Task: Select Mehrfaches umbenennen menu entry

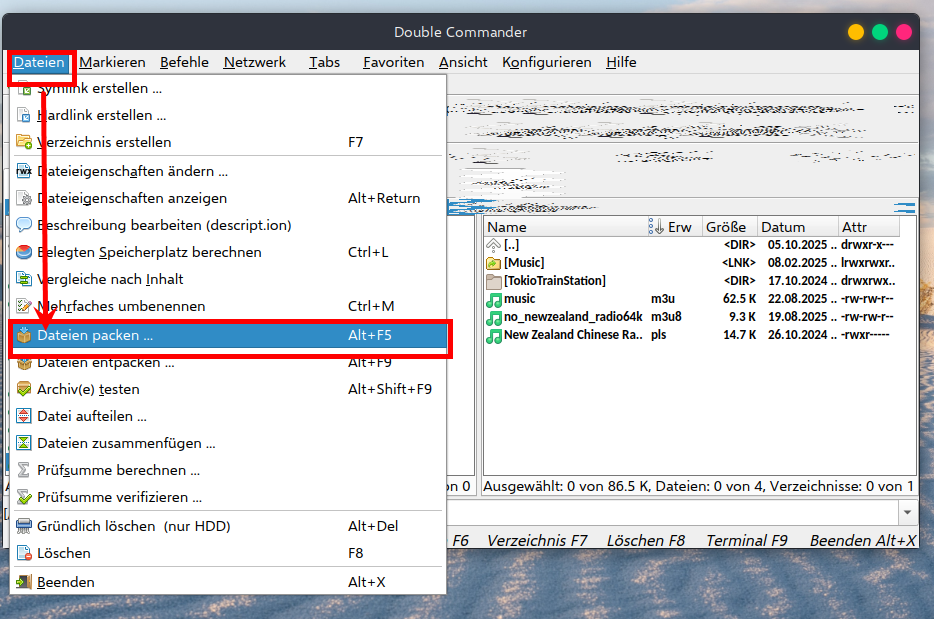Action: [121, 306]
